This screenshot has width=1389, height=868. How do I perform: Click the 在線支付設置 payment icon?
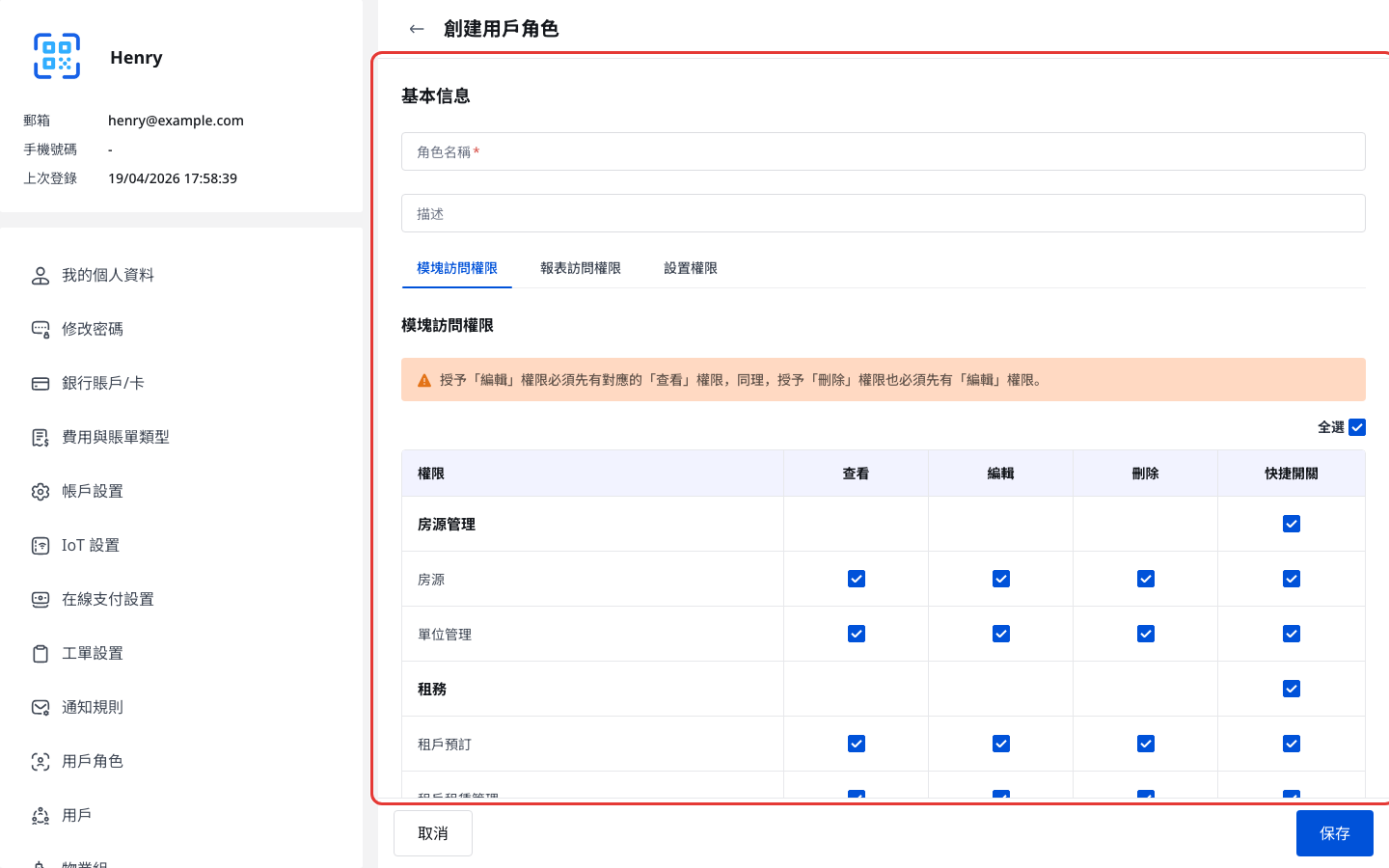point(41,600)
